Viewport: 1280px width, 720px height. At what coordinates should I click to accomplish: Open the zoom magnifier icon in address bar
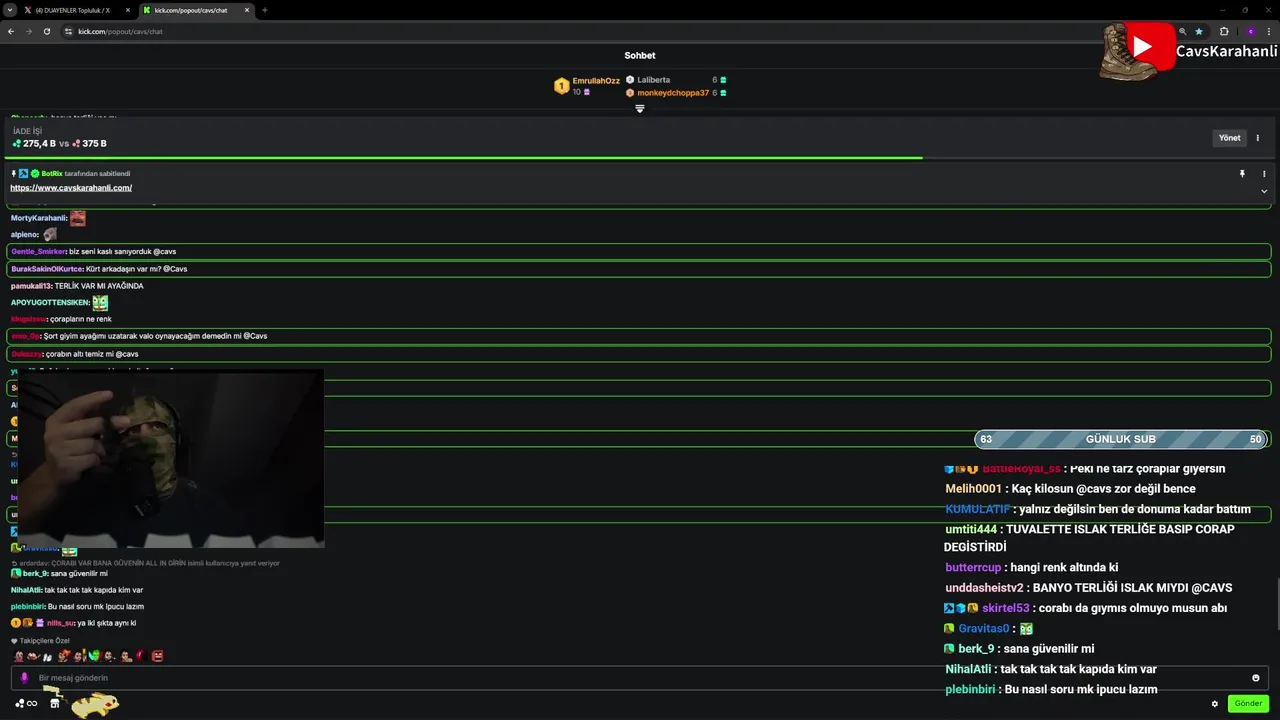(1183, 31)
